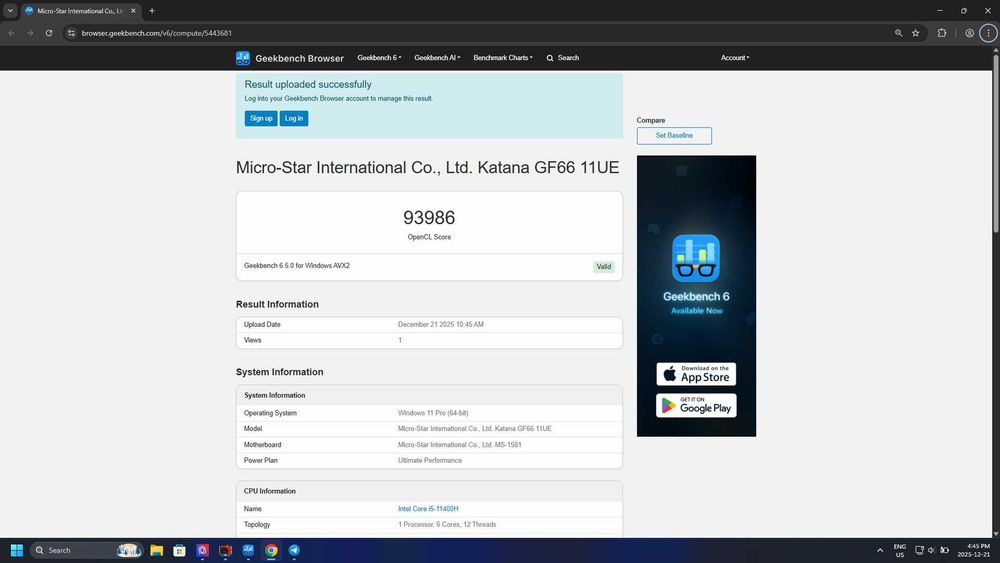
Task: Click the Log in button
Action: [x=294, y=119]
